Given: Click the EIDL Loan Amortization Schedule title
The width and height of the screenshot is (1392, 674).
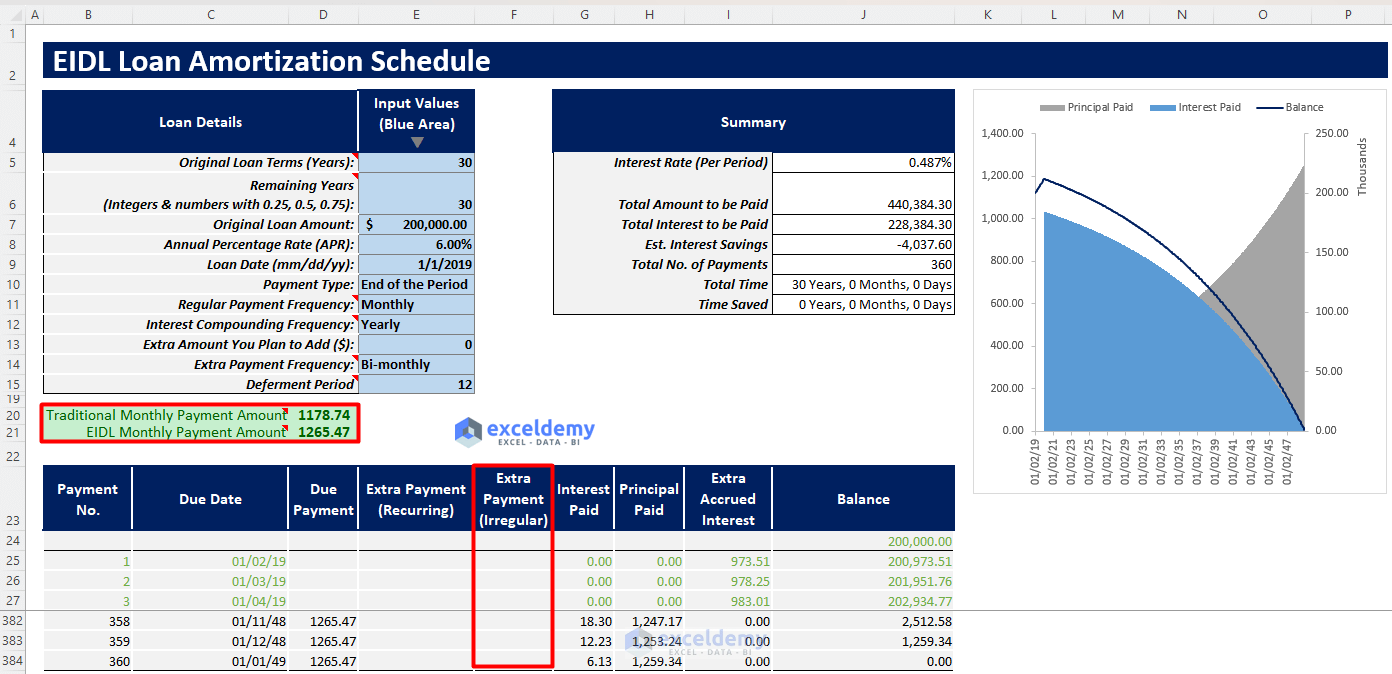Looking at the screenshot, I should coord(272,61).
